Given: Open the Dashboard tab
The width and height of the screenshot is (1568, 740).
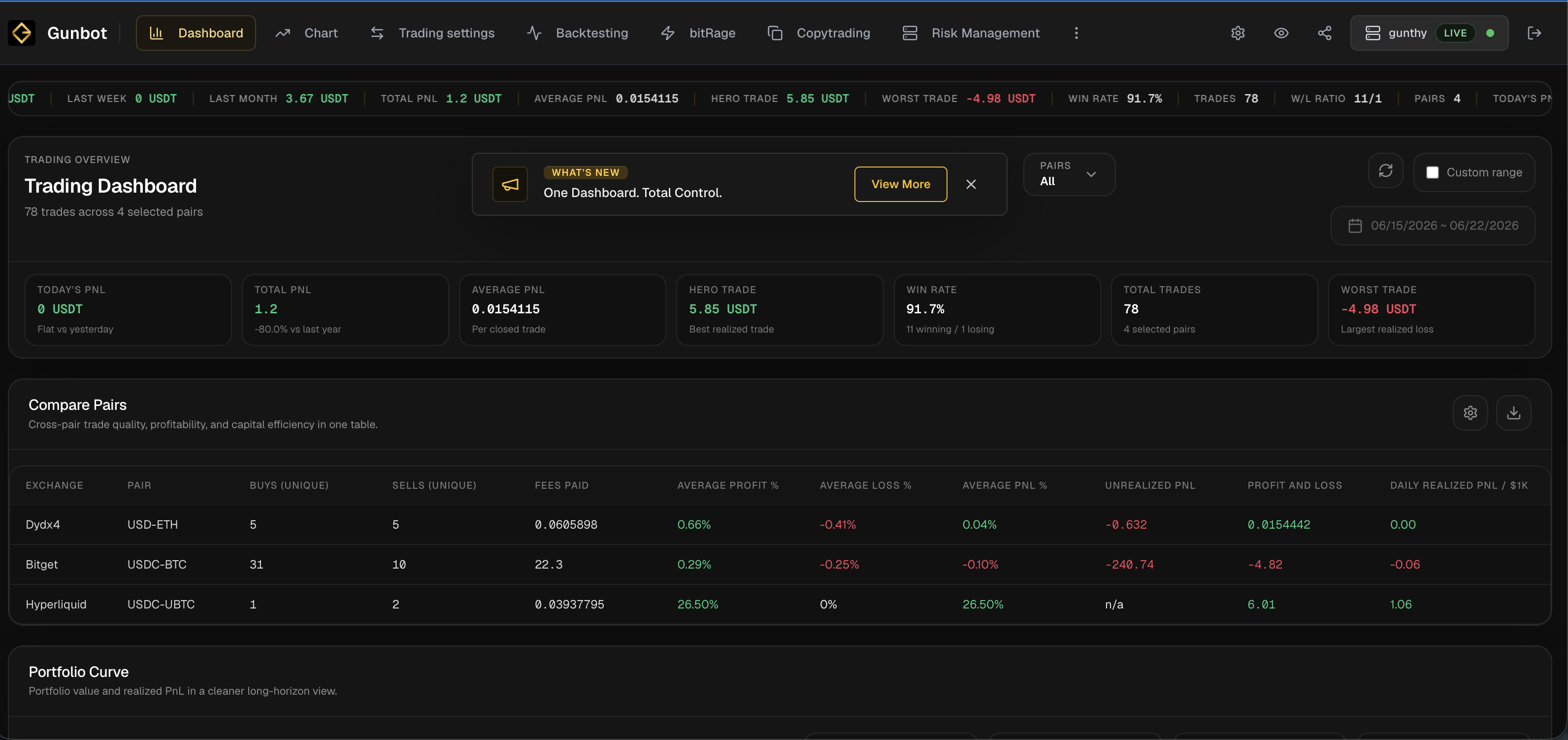Looking at the screenshot, I should (196, 33).
